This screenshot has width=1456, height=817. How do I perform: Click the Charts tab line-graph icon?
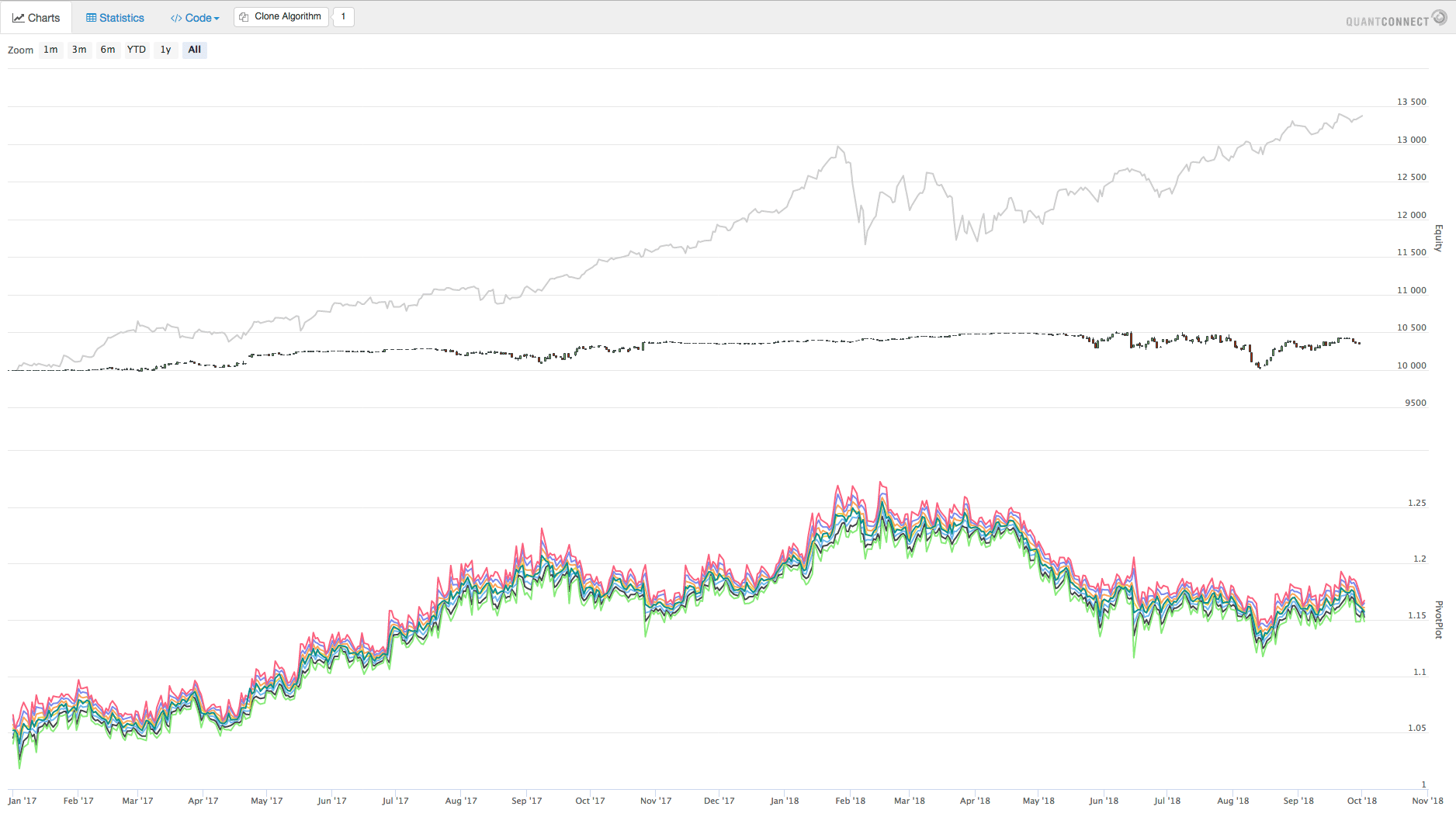point(19,17)
